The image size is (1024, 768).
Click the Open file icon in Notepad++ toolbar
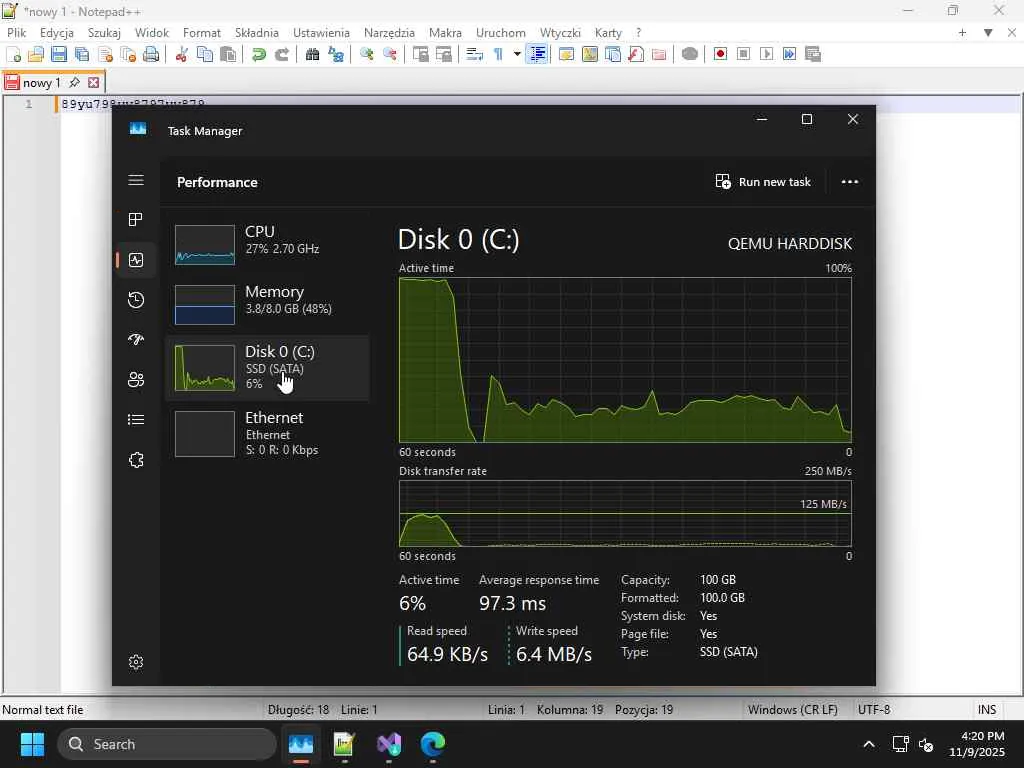coord(36,54)
